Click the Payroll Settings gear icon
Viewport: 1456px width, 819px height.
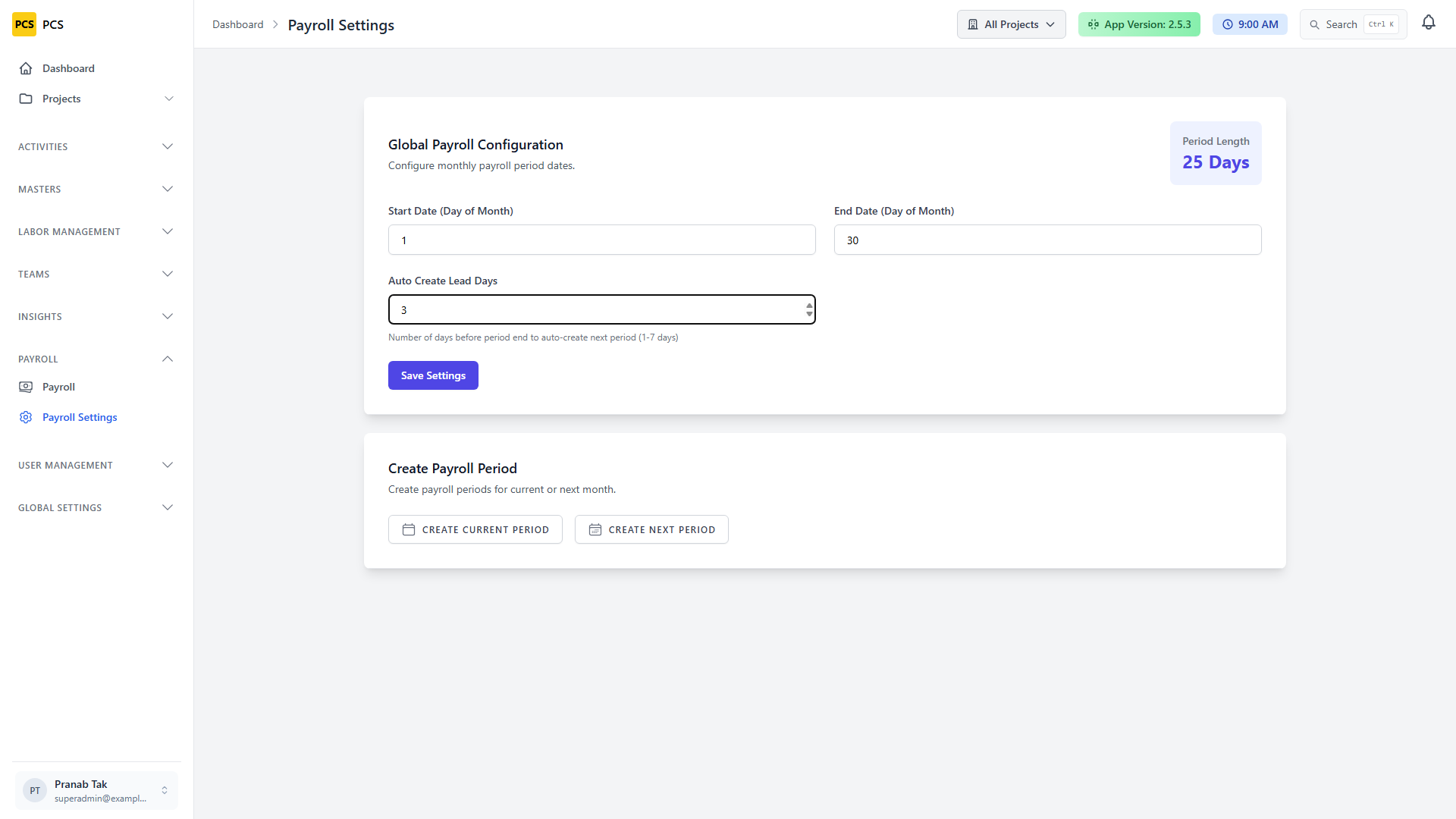pyautogui.click(x=26, y=417)
